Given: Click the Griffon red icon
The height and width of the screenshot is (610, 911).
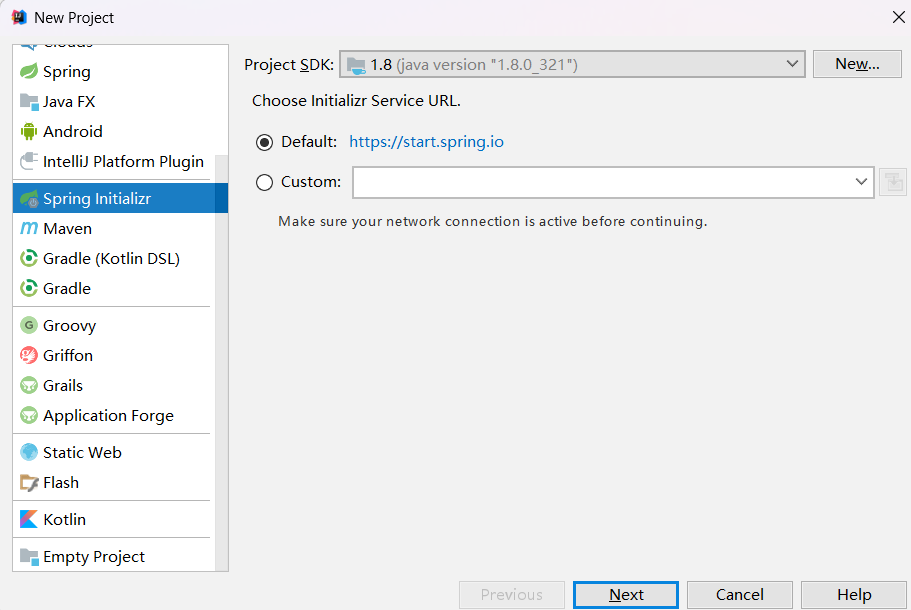Looking at the screenshot, I should [28, 355].
